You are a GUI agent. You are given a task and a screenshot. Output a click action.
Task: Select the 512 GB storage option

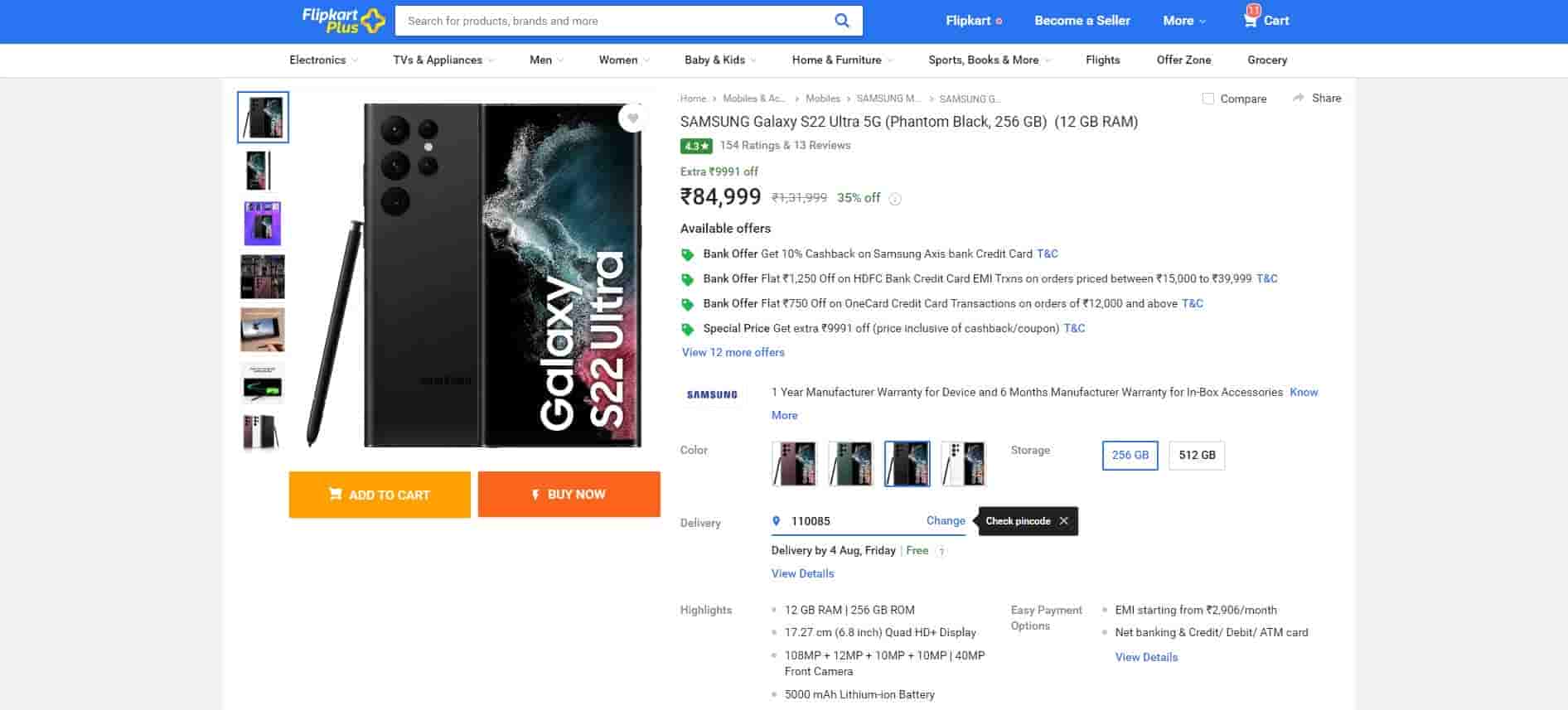click(x=1196, y=455)
